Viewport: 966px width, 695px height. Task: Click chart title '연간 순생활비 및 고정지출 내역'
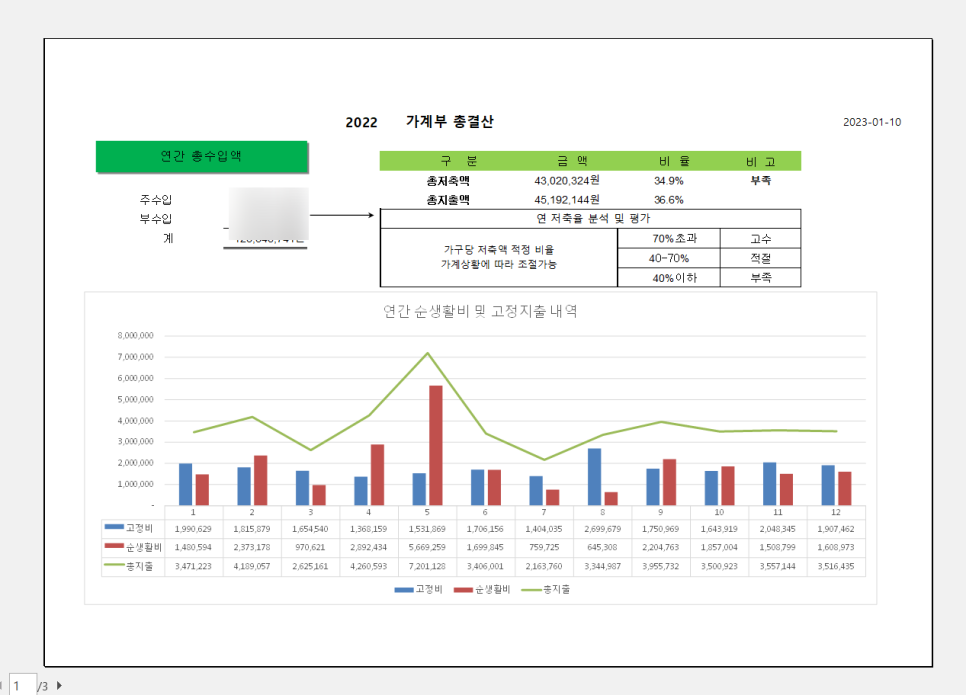480,311
